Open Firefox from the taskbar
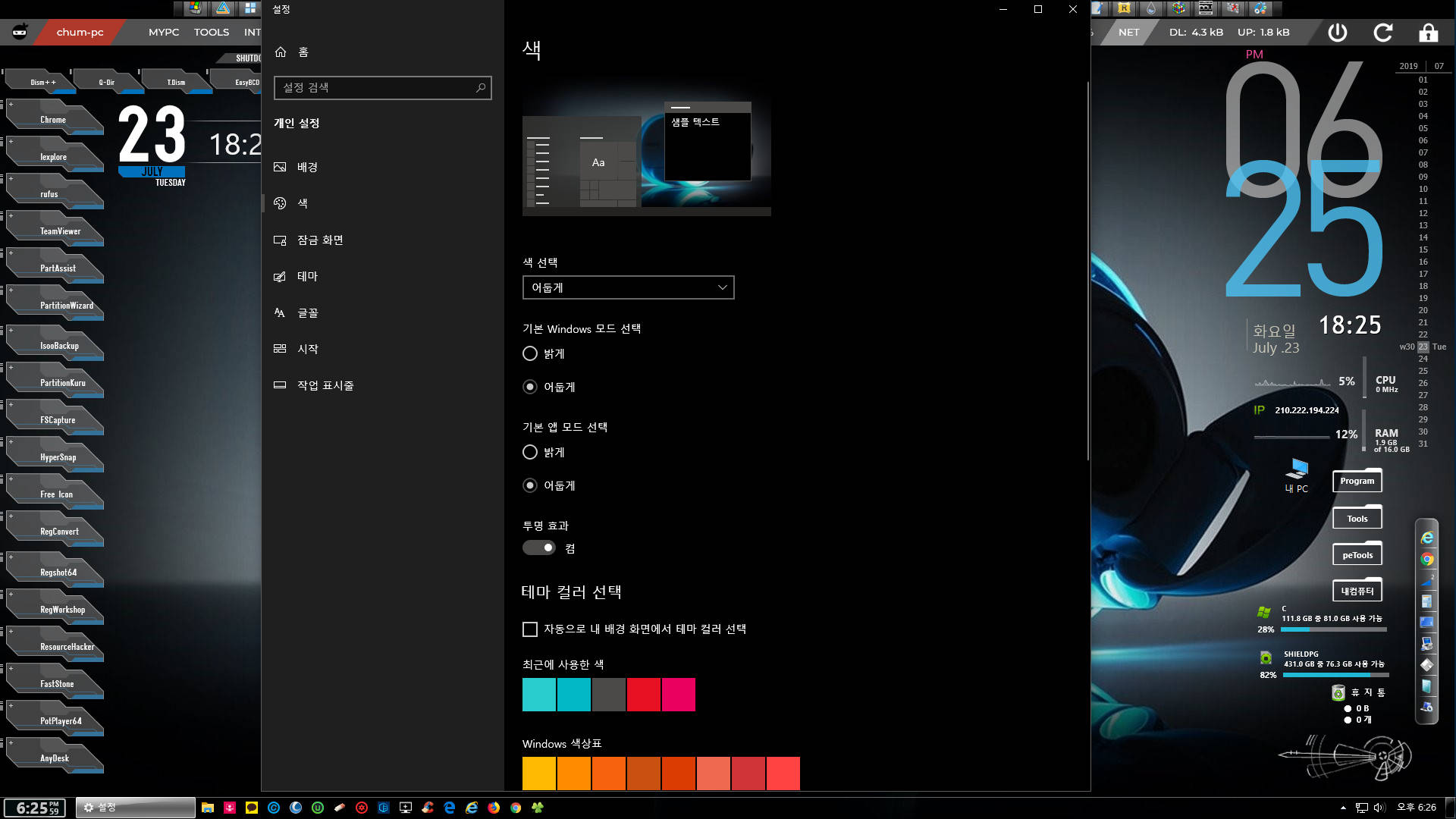Image resolution: width=1456 pixels, height=819 pixels. [494, 808]
